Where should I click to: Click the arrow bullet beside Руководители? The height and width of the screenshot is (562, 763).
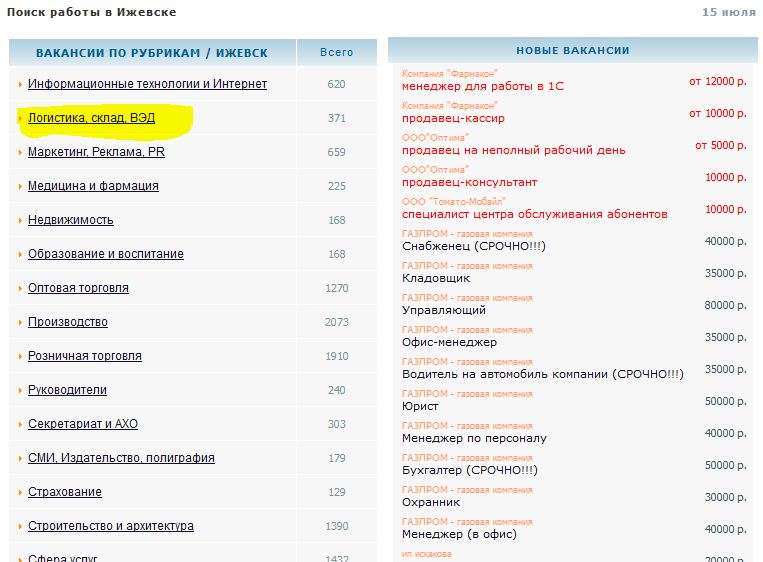pos(20,390)
